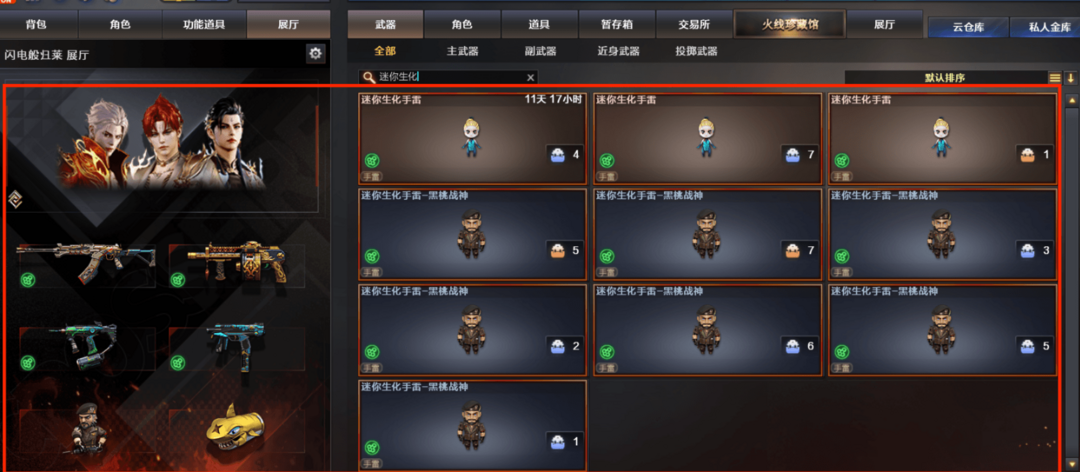Open showroom settings gear icon
Screen dimensions: 1080x472
pyautogui.click(x=315, y=54)
